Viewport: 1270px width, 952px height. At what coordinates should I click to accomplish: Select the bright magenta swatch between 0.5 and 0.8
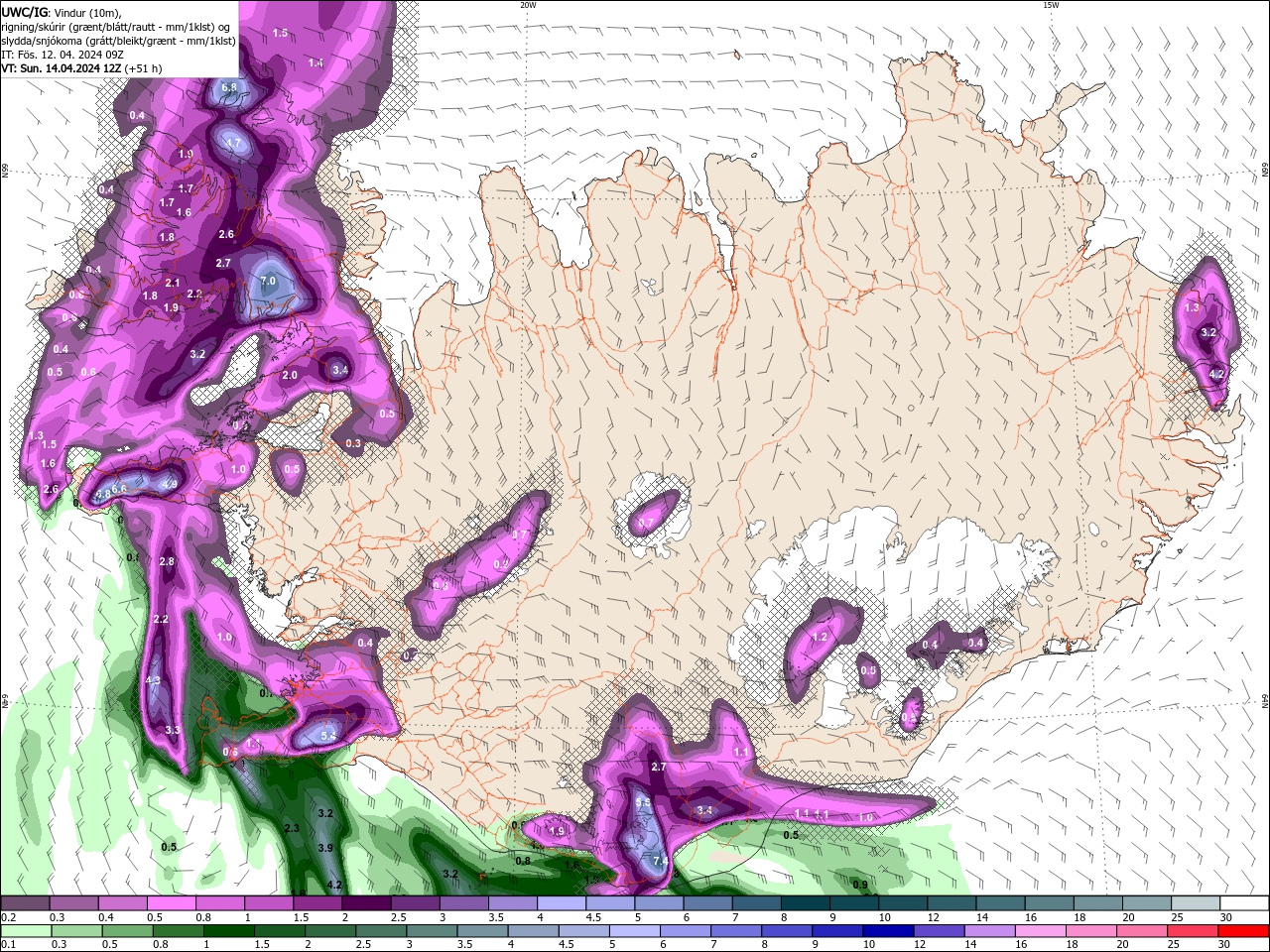coord(171,903)
